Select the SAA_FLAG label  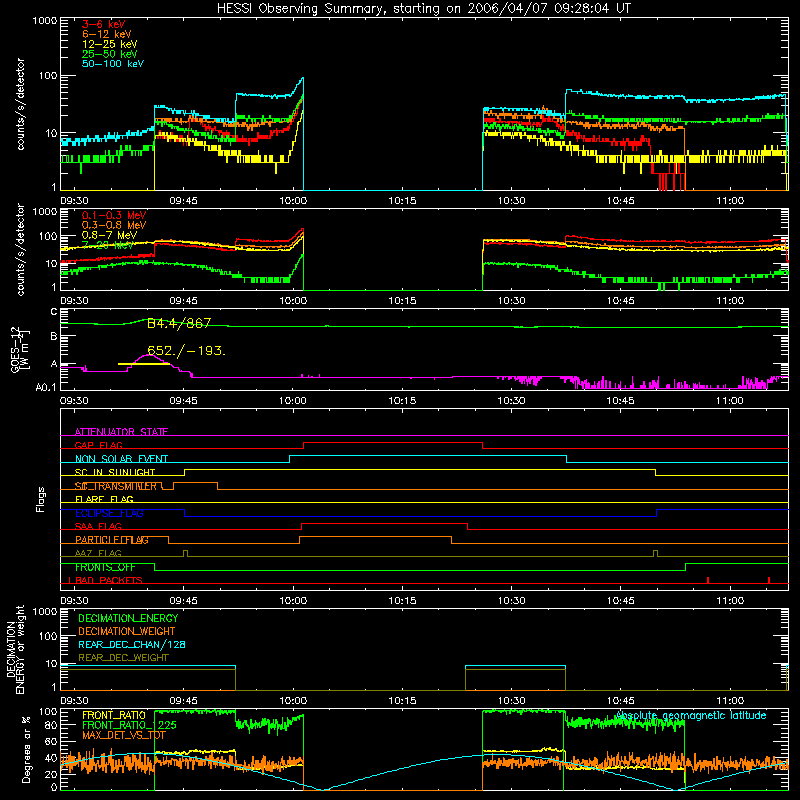click(98, 526)
